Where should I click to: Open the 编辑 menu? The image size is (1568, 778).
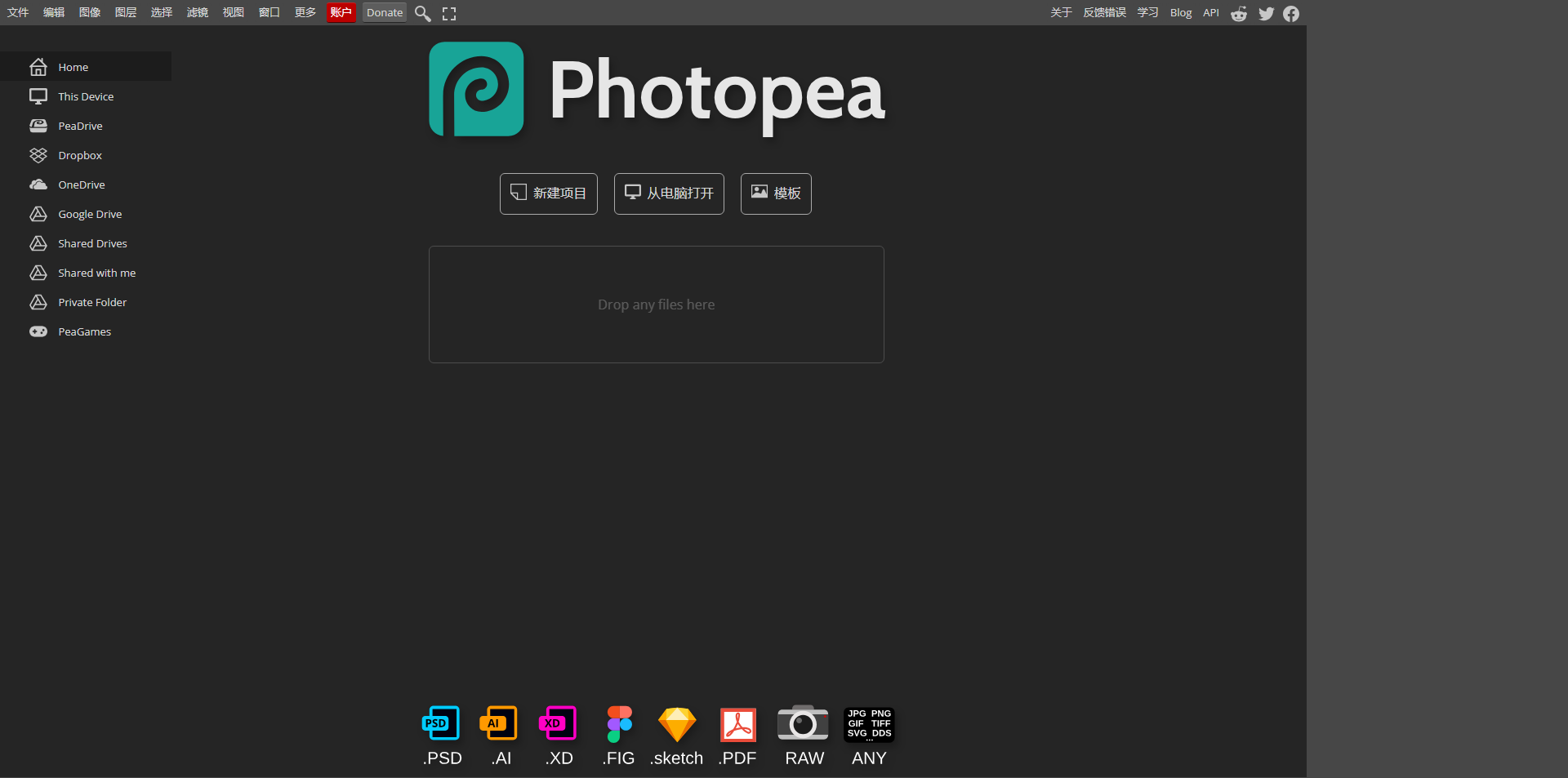tap(54, 12)
